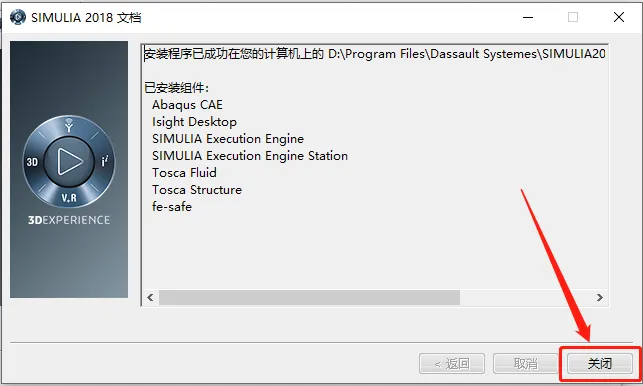The image size is (643, 386).
Task: Click the Tosca Fluid line
Action: pos(184,173)
